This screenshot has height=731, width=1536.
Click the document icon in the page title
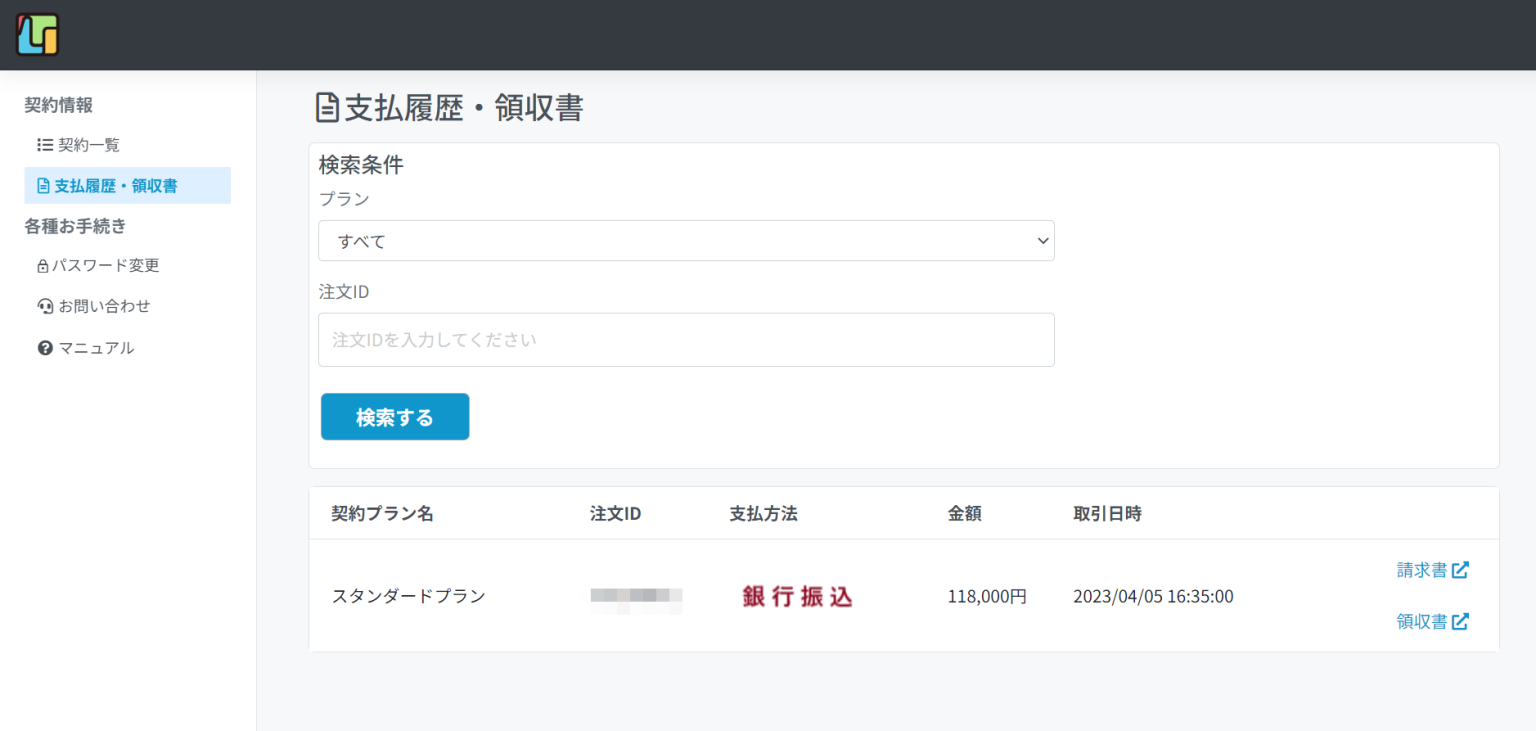click(x=327, y=107)
